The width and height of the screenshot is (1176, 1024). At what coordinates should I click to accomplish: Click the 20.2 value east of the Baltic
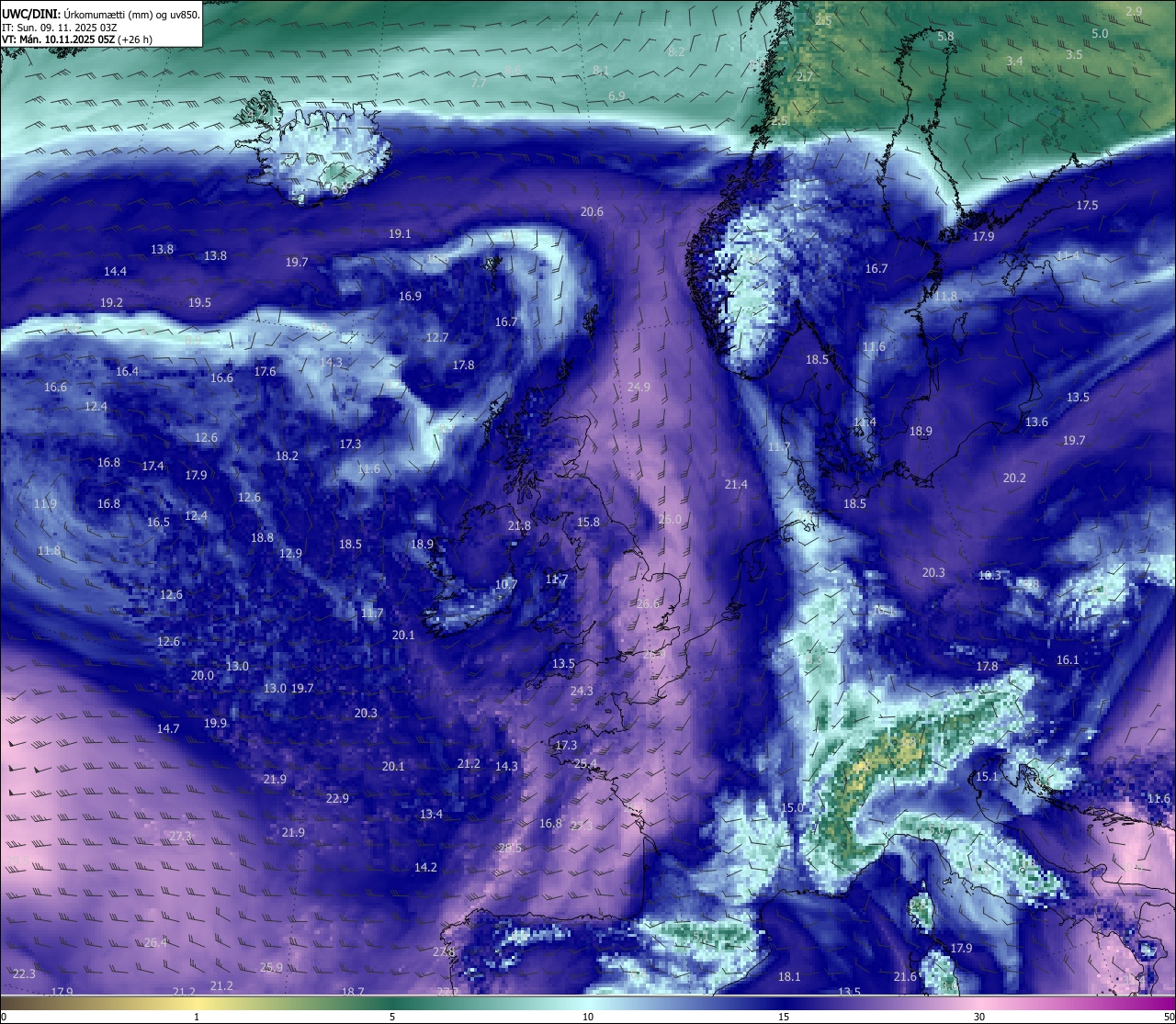[1014, 478]
